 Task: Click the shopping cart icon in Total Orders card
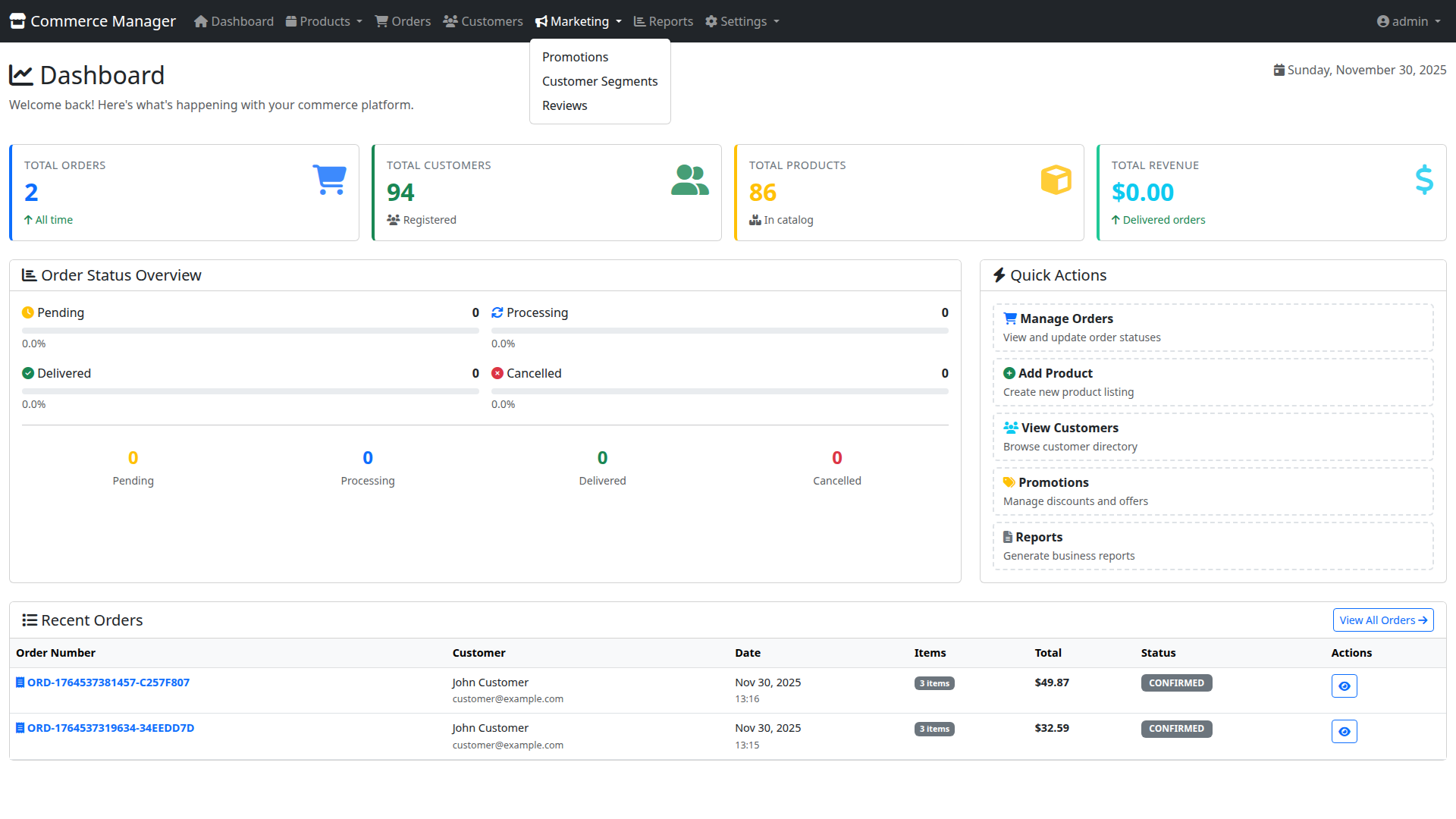pos(329,180)
